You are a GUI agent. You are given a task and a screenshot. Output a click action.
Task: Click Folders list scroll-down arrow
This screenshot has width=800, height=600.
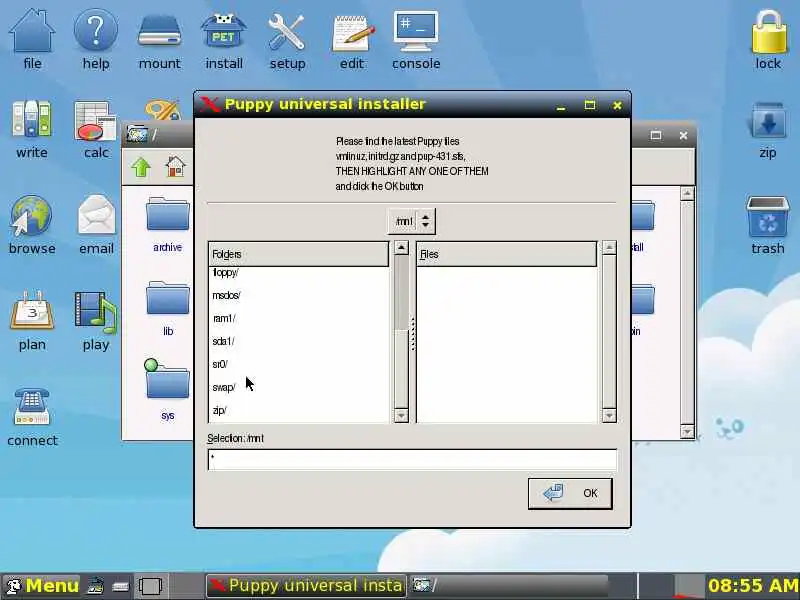(401, 416)
